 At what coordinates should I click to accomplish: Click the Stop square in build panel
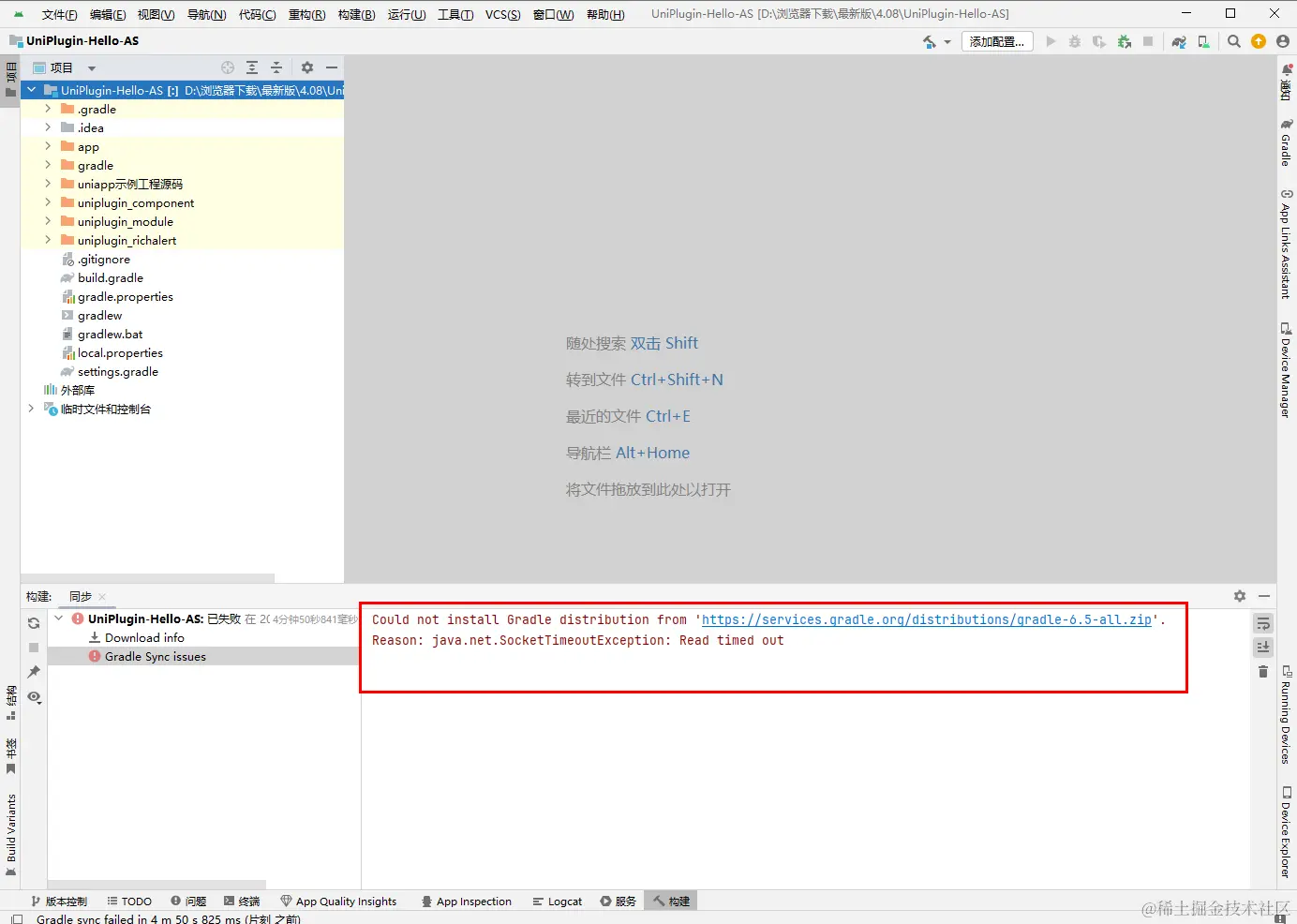[x=34, y=647]
